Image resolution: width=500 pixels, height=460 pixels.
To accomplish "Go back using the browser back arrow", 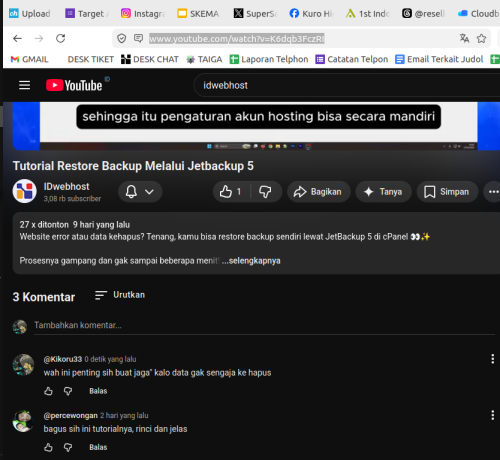I will pyautogui.click(x=17, y=39).
